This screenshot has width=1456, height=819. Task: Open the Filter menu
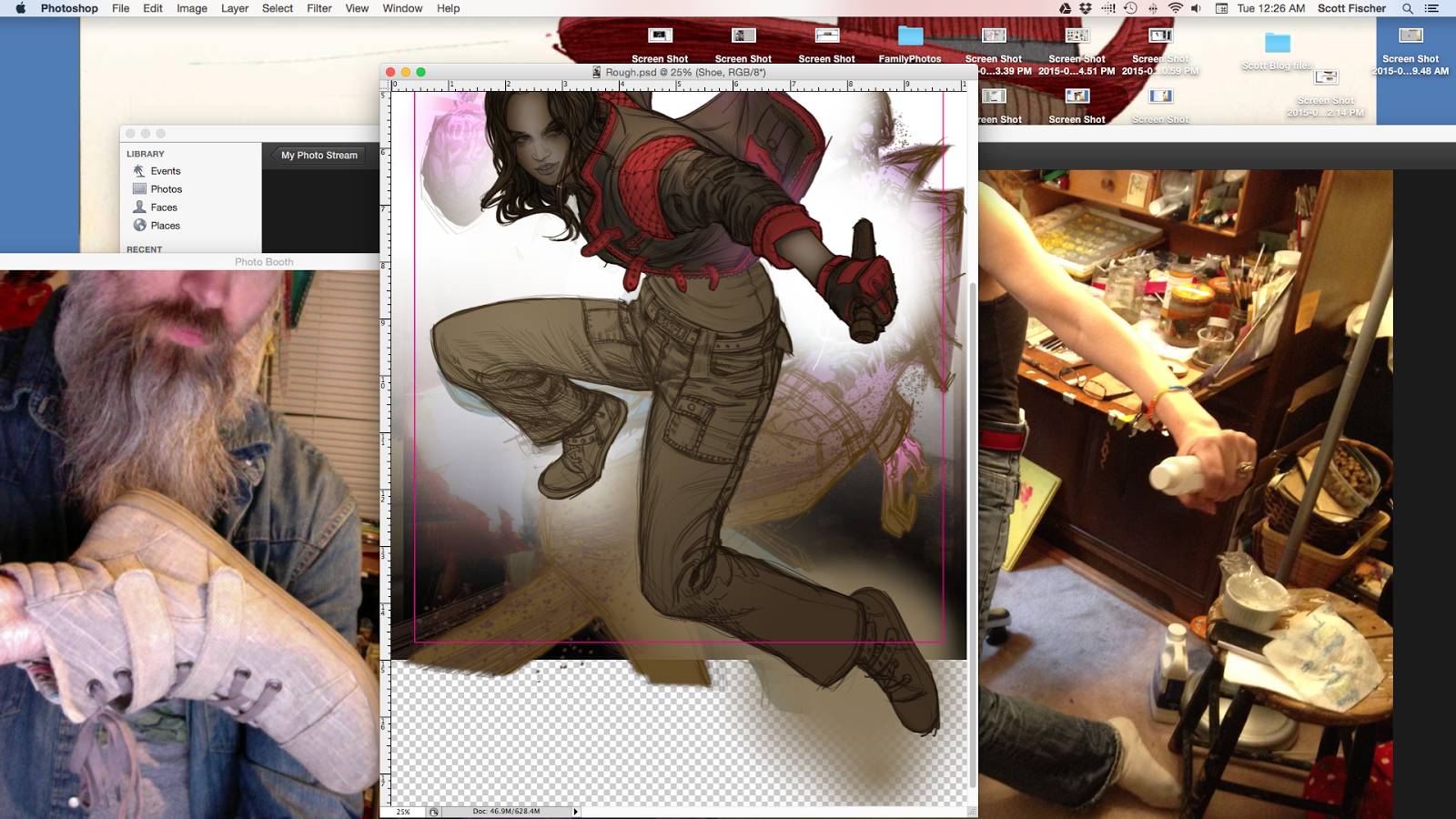(x=318, y=8)
